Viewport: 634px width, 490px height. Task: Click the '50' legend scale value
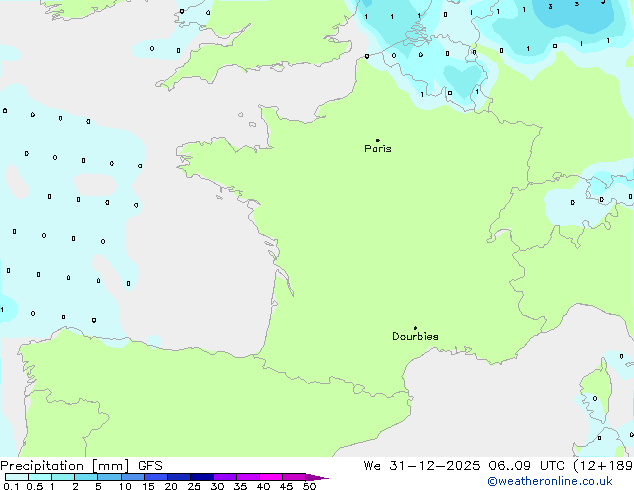(x=309, y=486)
